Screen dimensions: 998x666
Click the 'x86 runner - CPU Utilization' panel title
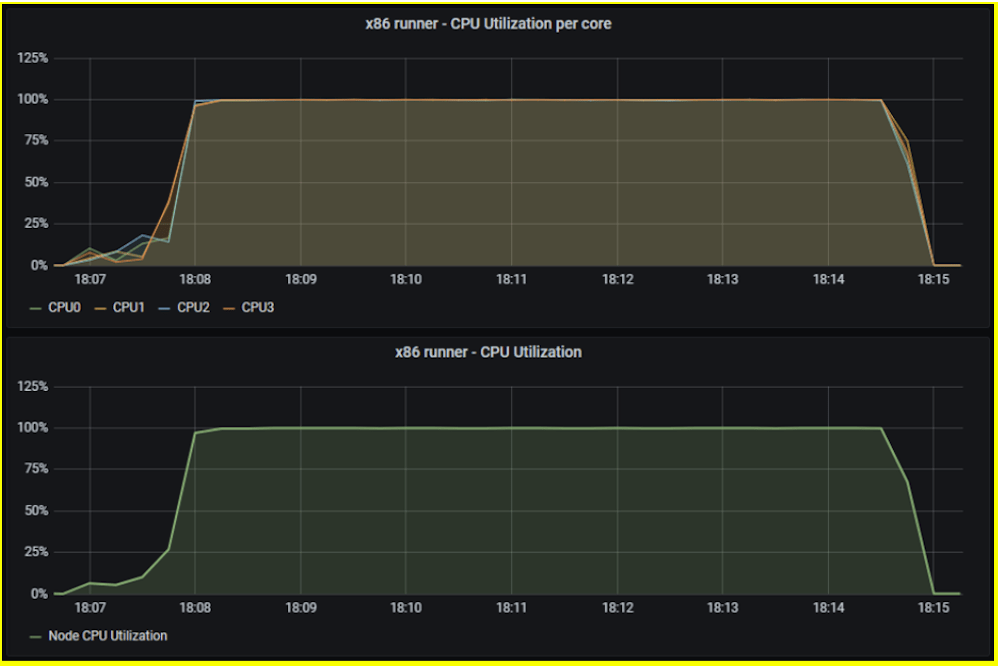(x=489, y=352)
